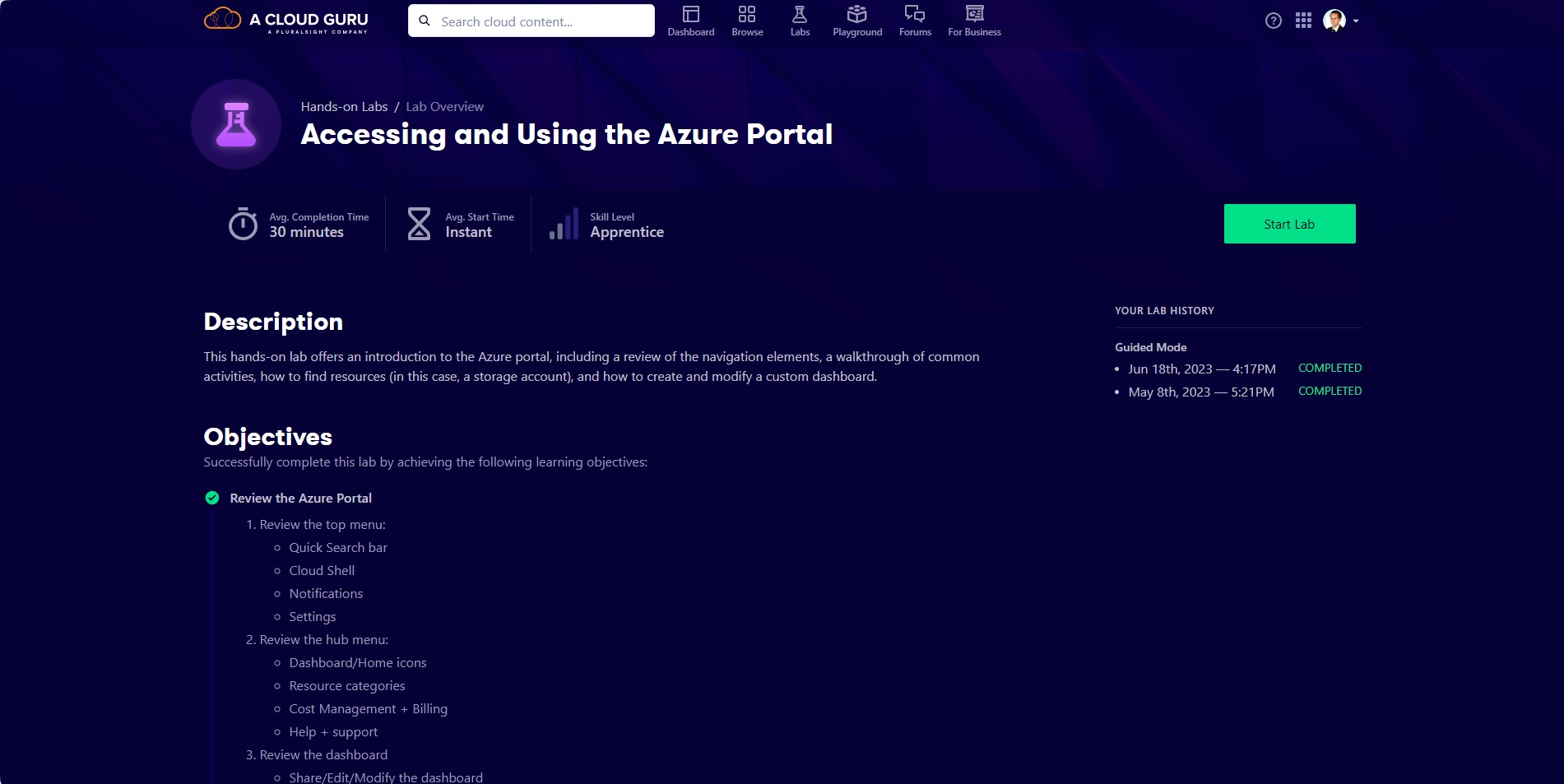
Task: Click the stopwatch completion time icon
Action: pyautogui.click(x=243, y=224)
